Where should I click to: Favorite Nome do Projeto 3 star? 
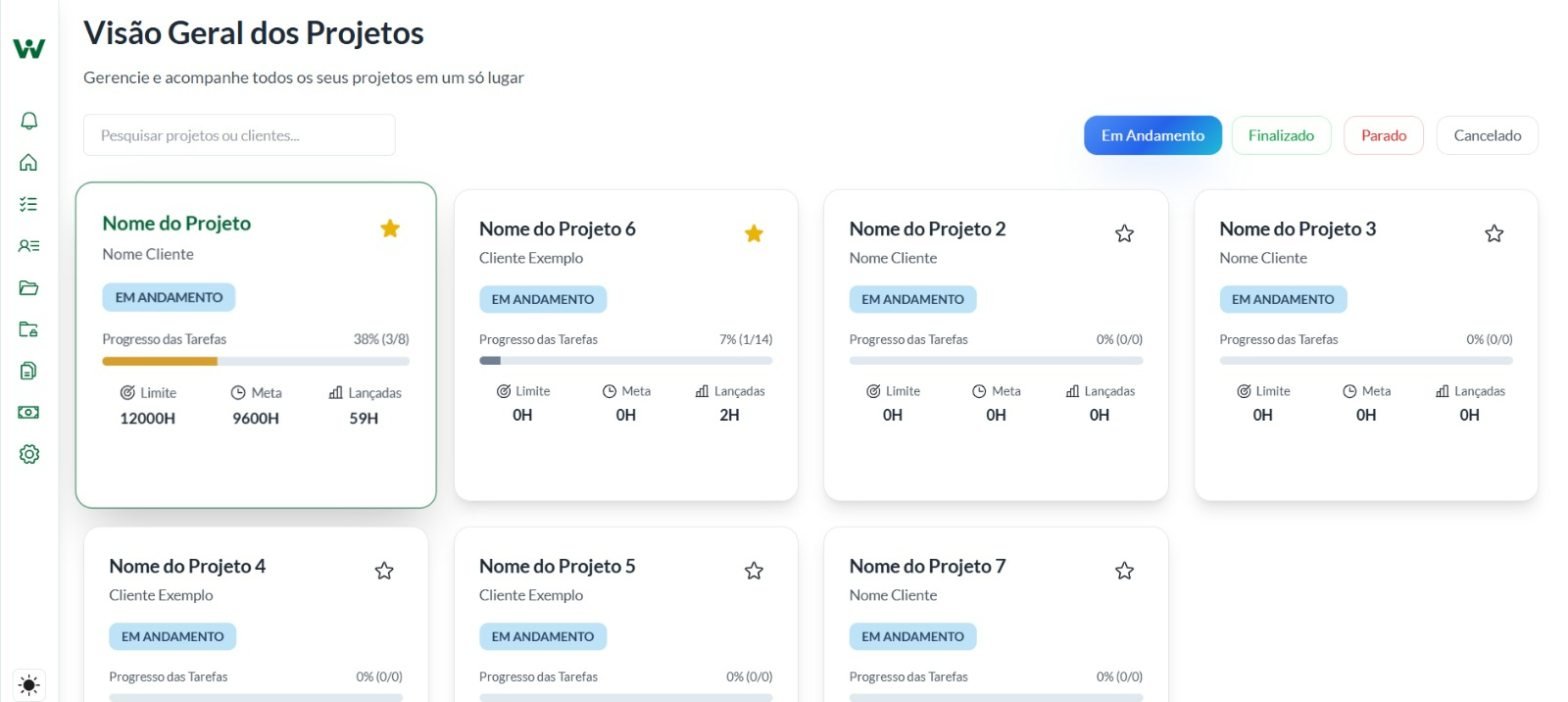[x=1494, y=233]
